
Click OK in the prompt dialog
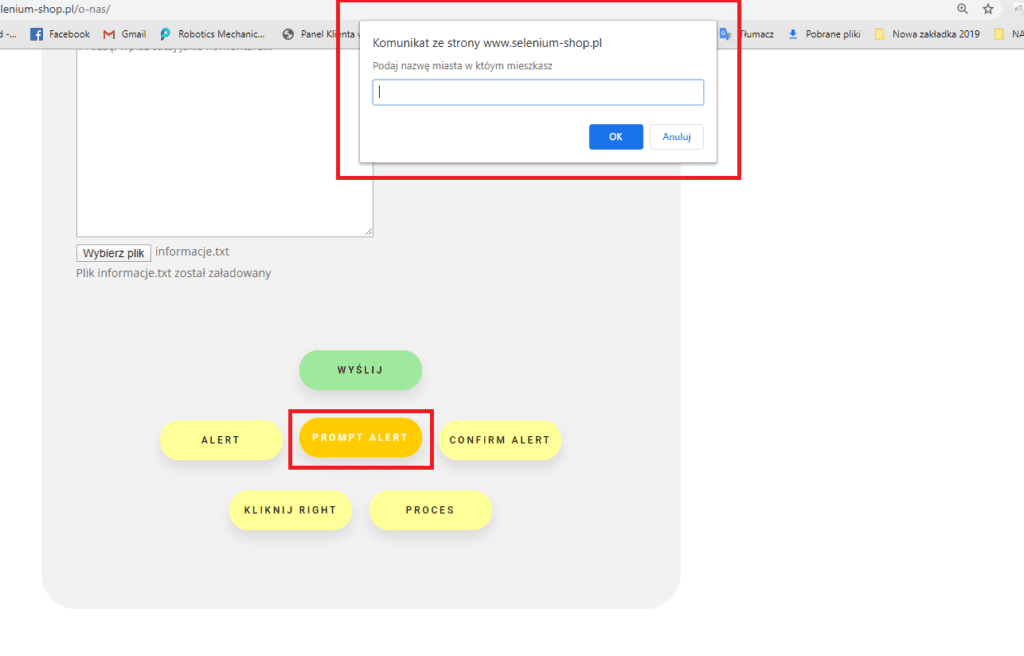615,137
